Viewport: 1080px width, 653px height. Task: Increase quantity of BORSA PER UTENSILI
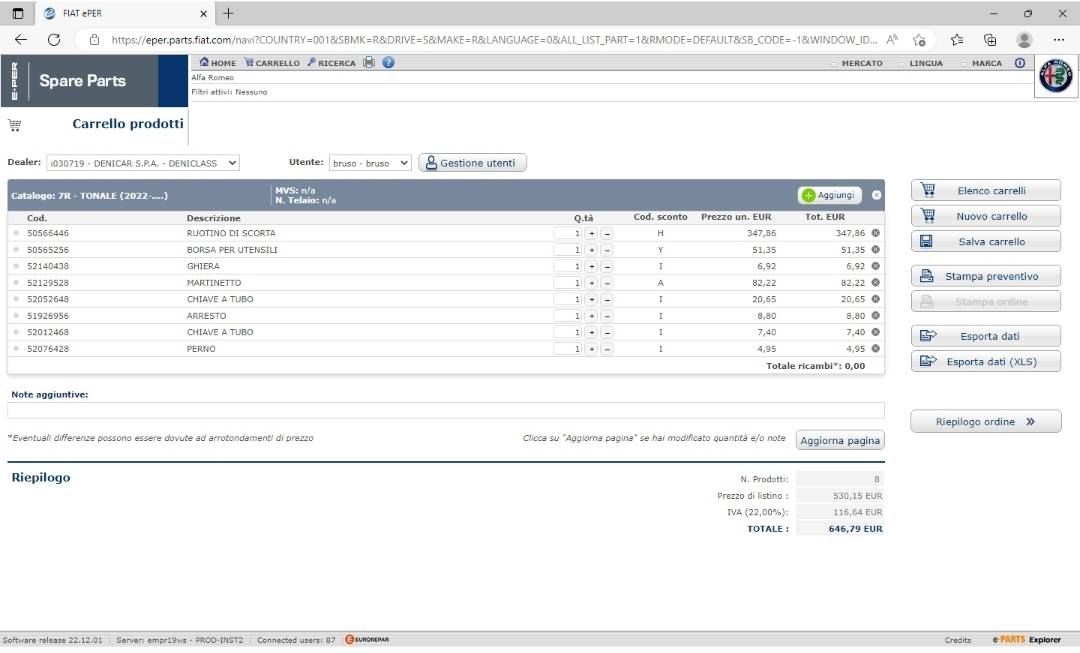[591, 250]
